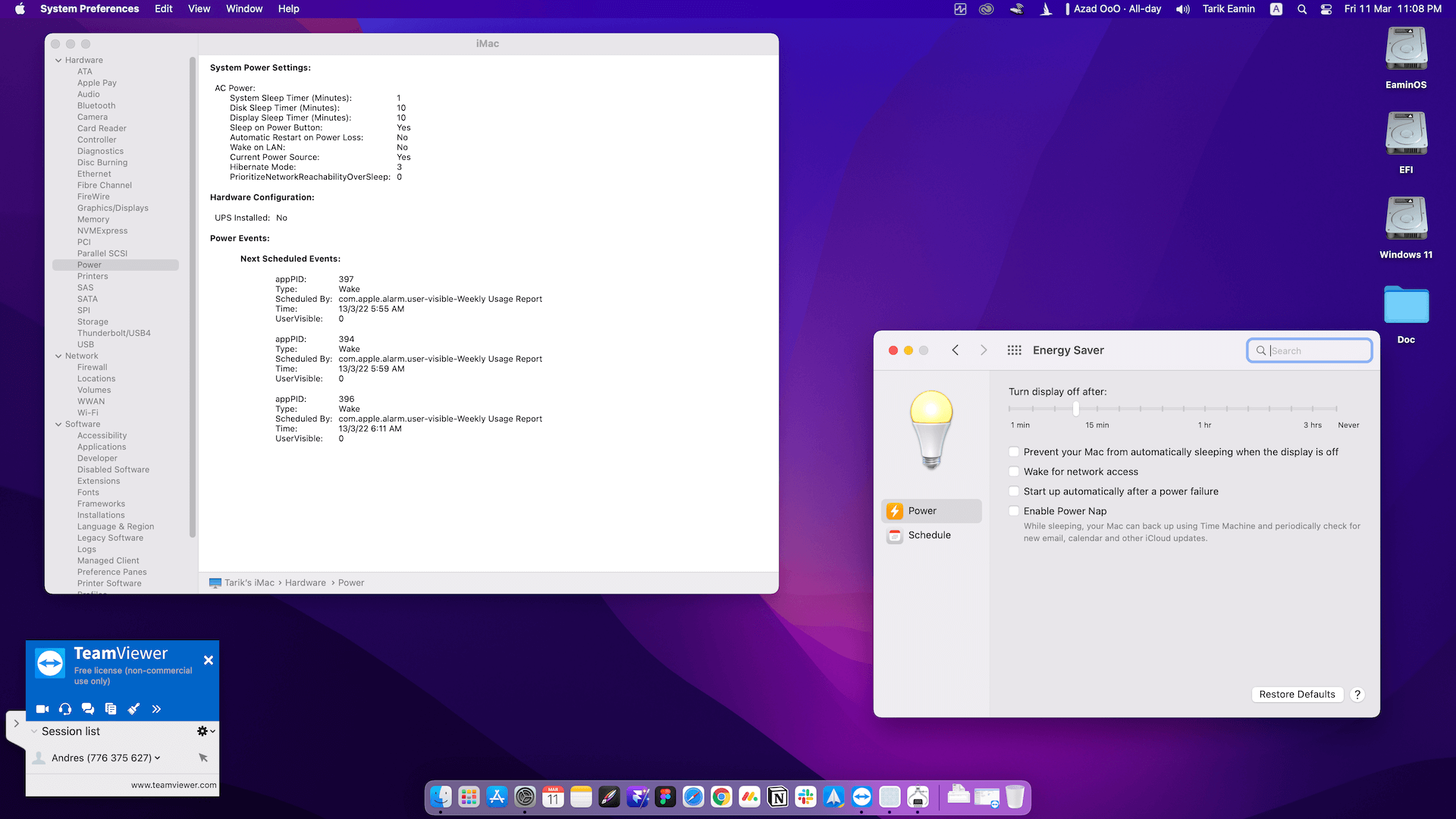Select Schedule in Energy Saver sidebar
The width and height of the screenshot is (1456, 819).
click(x=931, y=535)
